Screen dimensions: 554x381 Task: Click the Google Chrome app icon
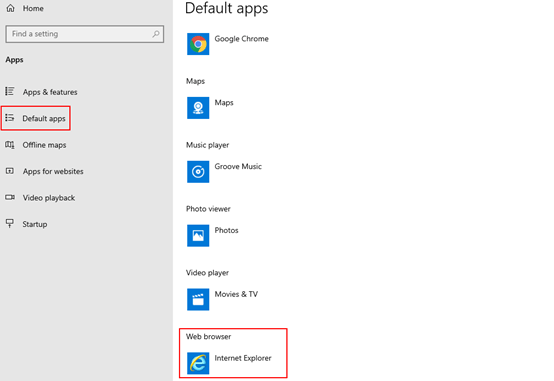click(198, 44)
